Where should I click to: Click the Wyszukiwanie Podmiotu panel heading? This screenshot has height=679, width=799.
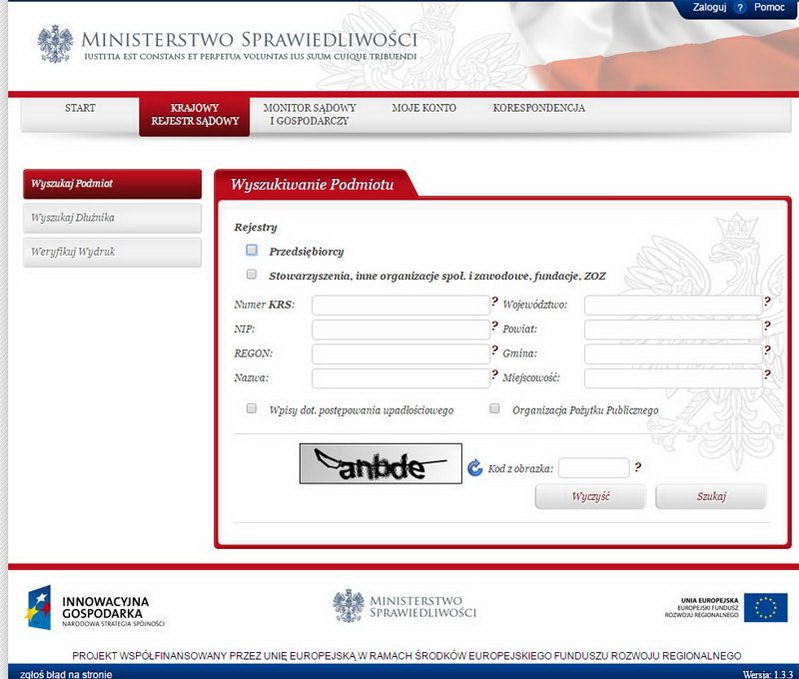coord(312,184)
